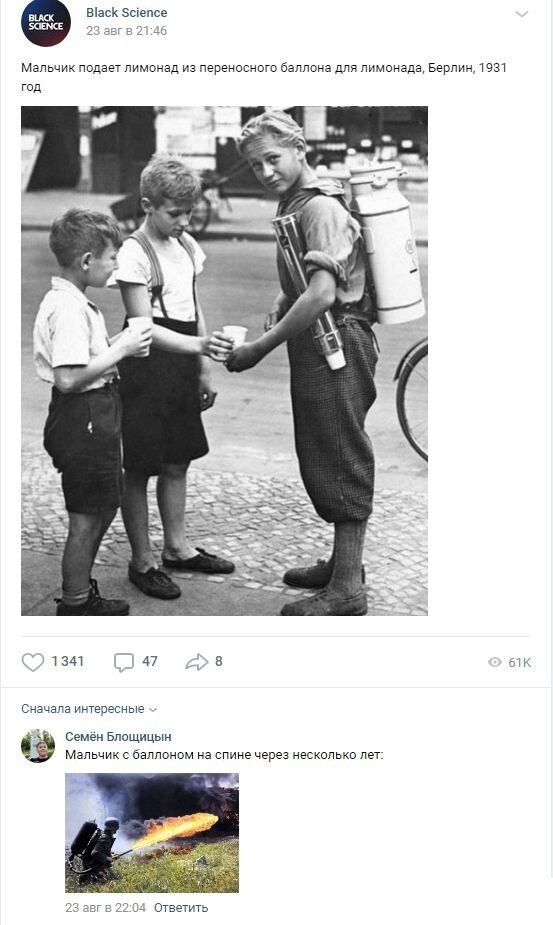
Task: Click the 47 comments count
Action: click(x=150, y=661)
